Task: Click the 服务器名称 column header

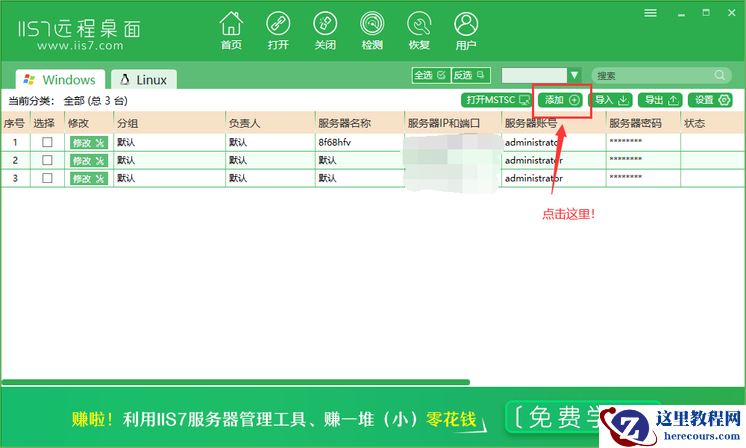Action: click(359, 123)
